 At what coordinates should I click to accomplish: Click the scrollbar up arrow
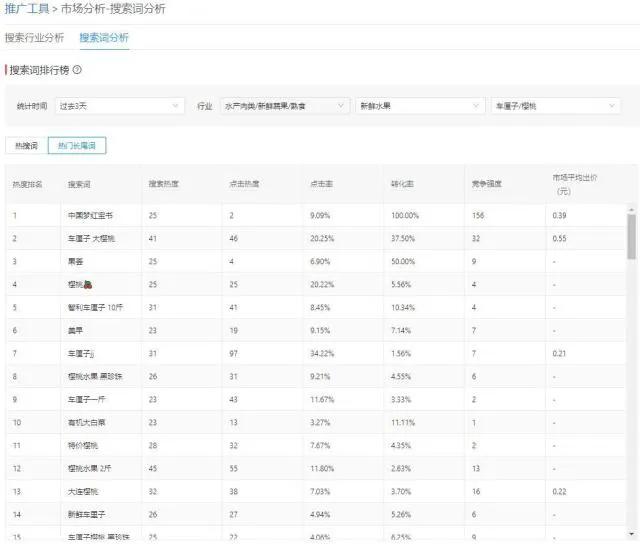pos(631,209)
